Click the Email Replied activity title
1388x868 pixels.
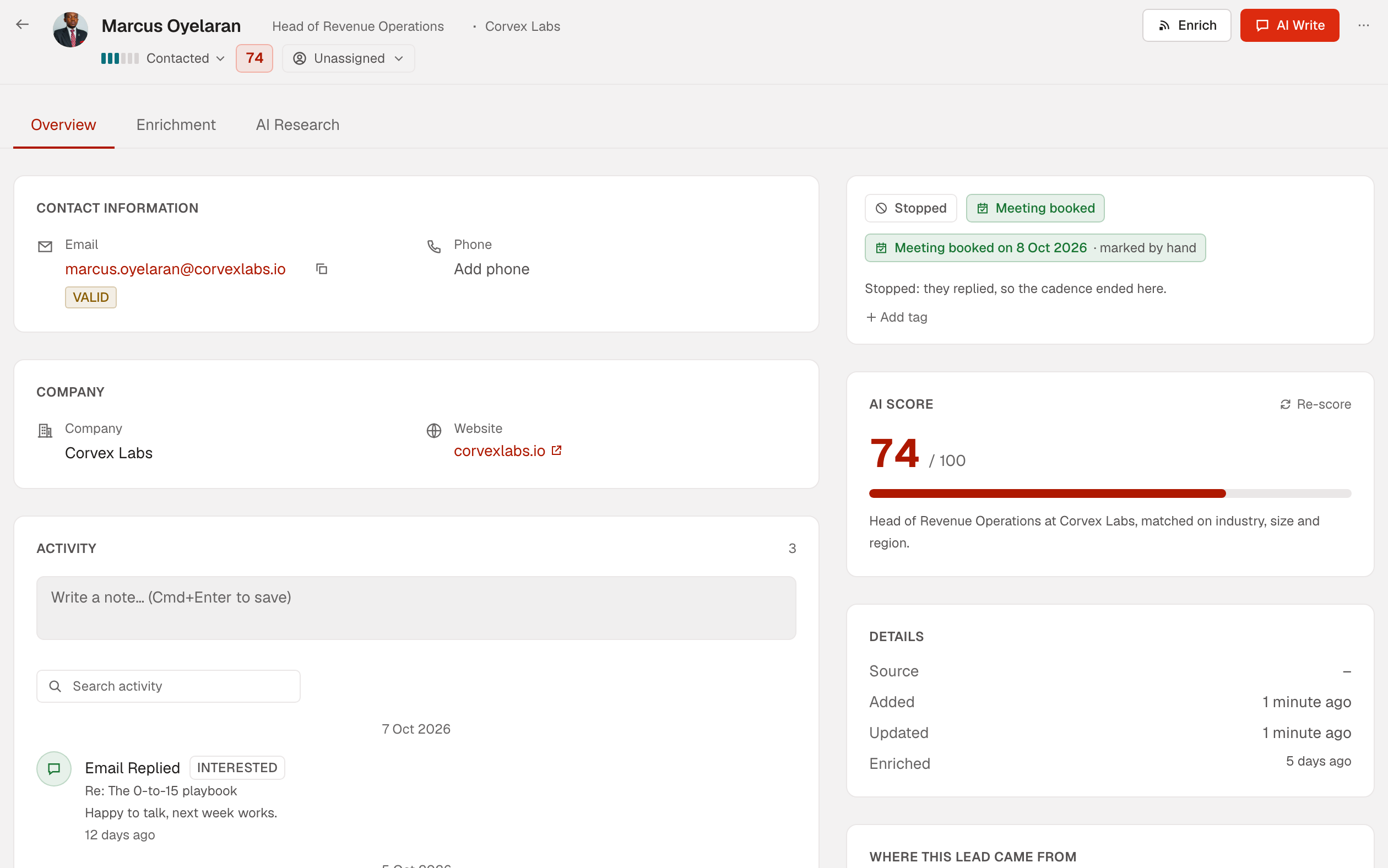tap(133, 768)
